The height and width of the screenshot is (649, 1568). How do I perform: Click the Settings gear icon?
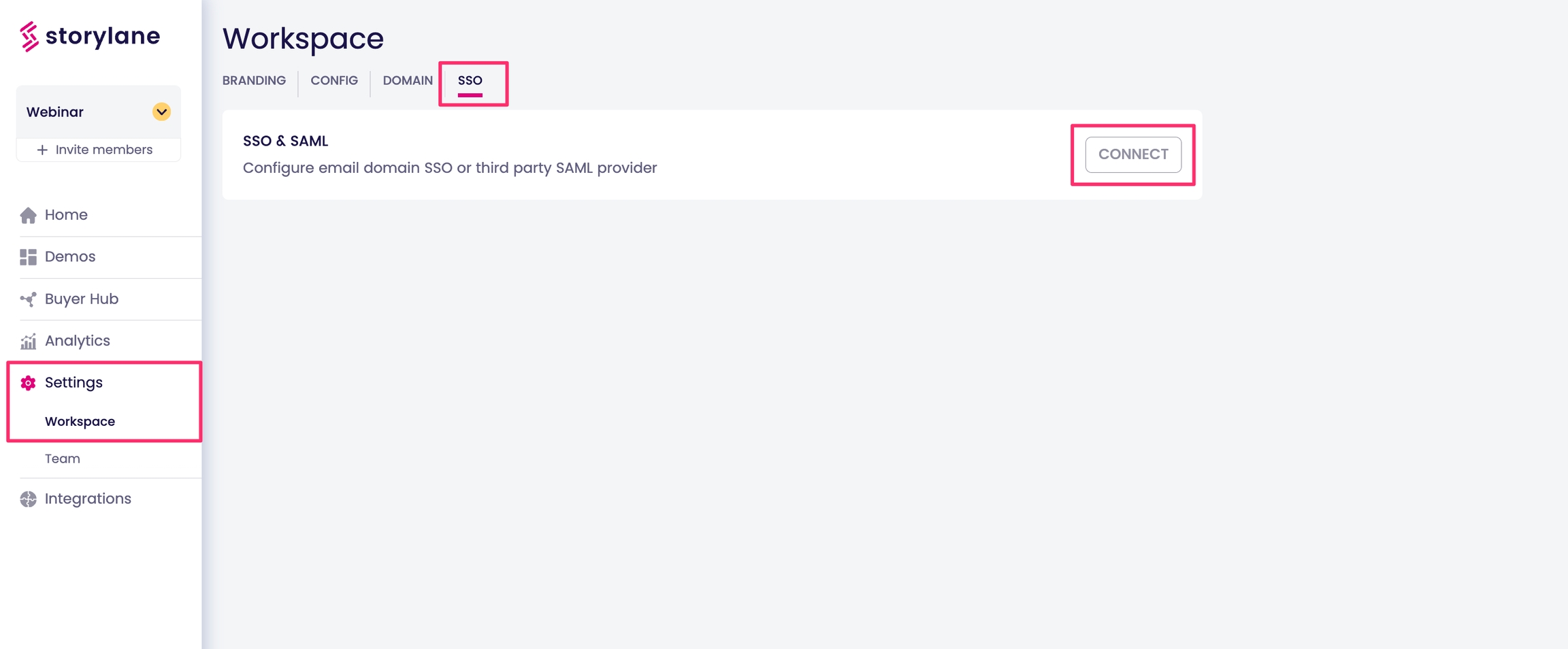click(x=28, y=383)
